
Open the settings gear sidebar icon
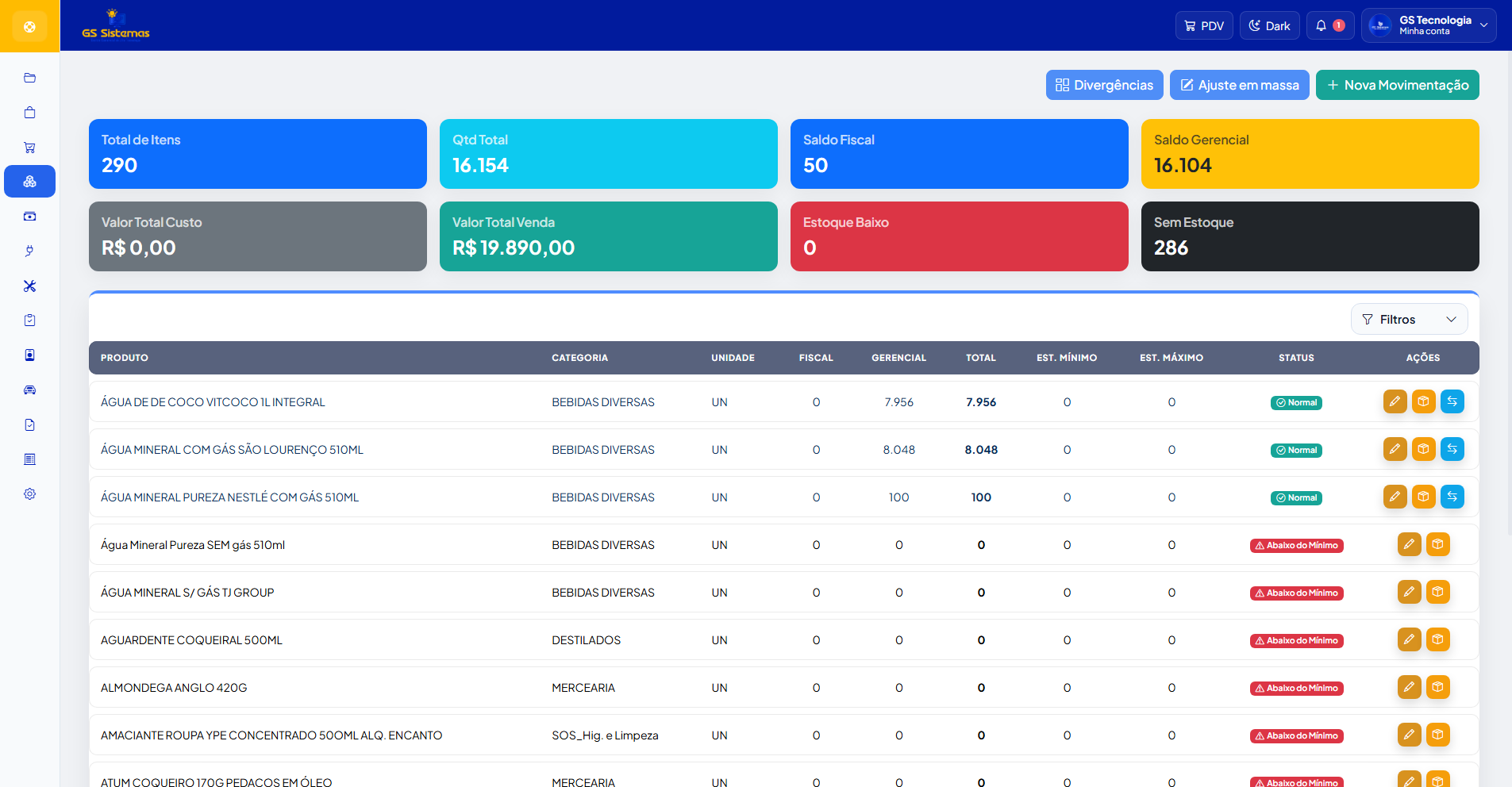click(29, 494)
